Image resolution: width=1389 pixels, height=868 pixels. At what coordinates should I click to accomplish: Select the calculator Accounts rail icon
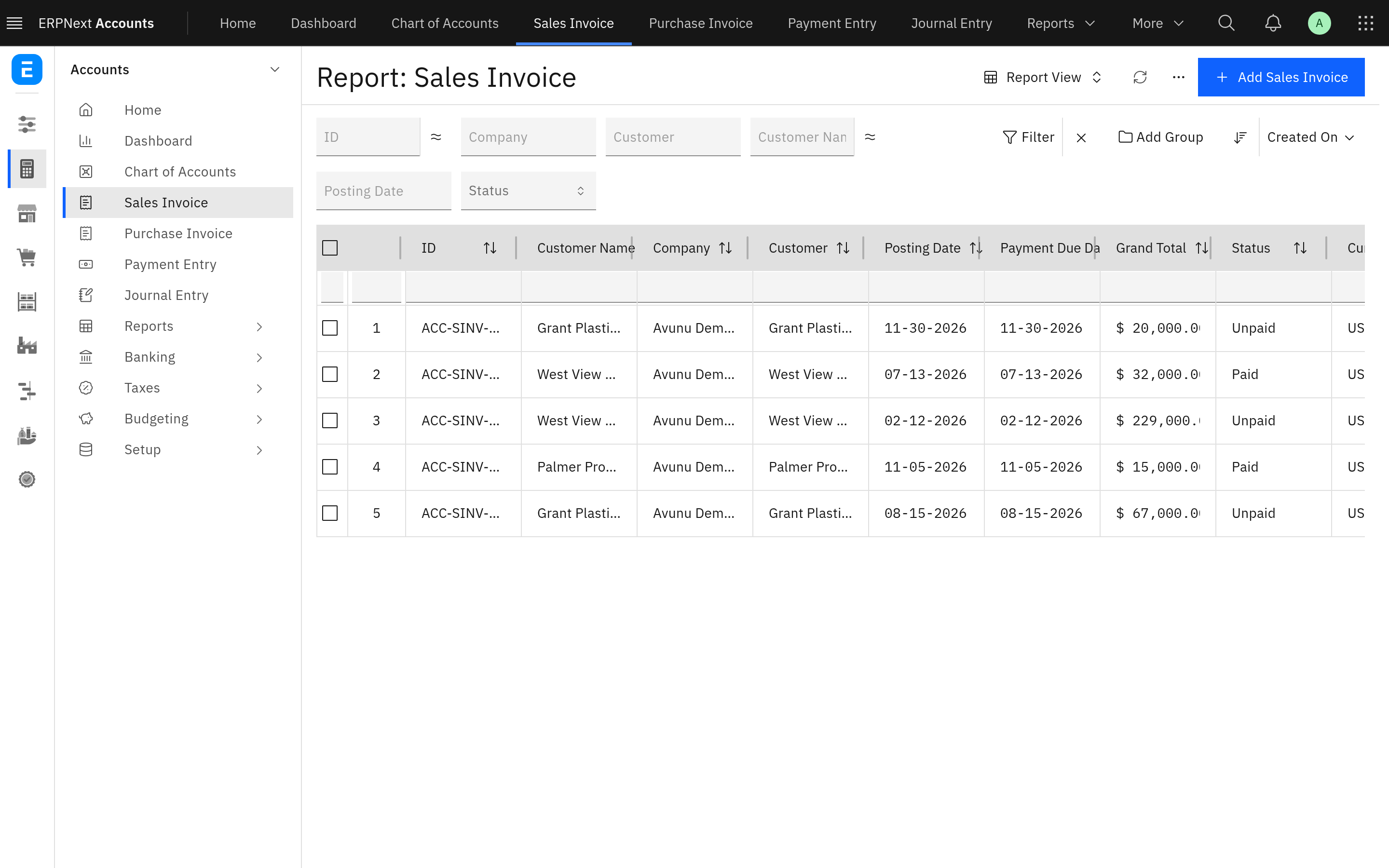[27, 169]
